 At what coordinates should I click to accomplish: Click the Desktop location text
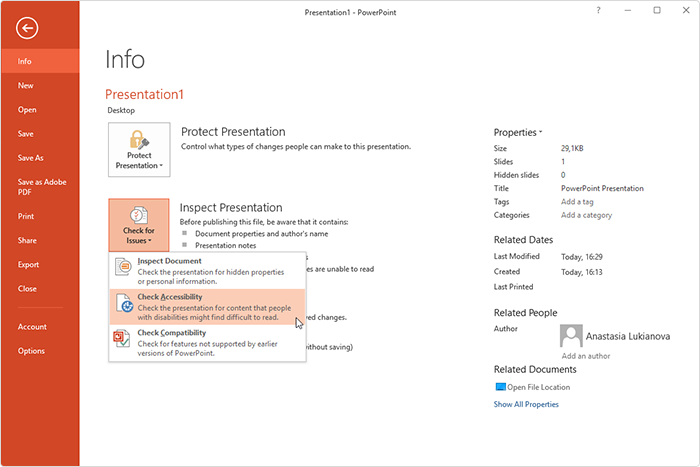click(x=121, y=110)
